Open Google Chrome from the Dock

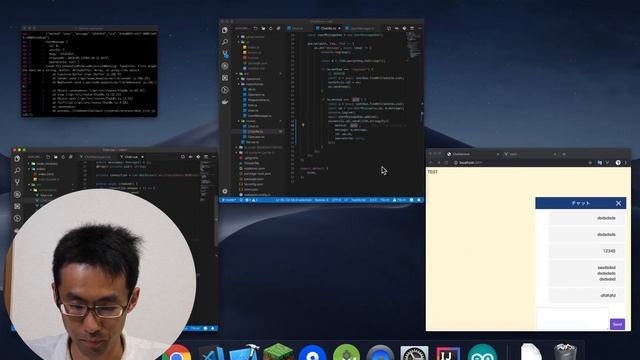coord(176,353)
